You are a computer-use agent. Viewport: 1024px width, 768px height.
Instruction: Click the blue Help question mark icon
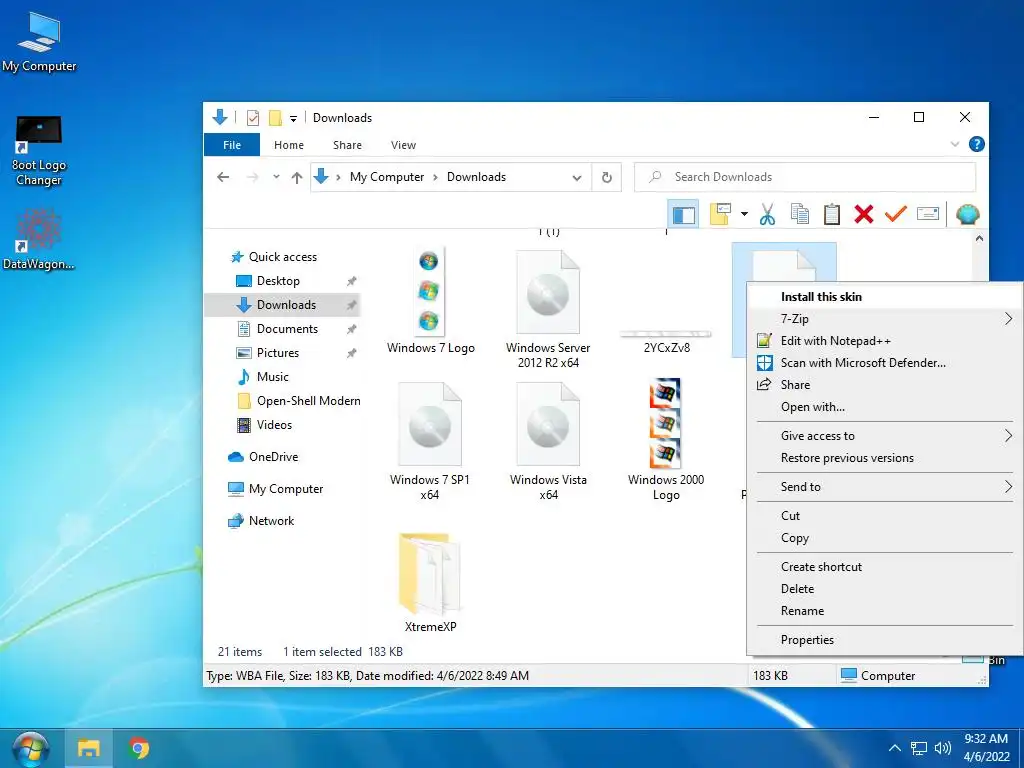[x=976, y=144]
